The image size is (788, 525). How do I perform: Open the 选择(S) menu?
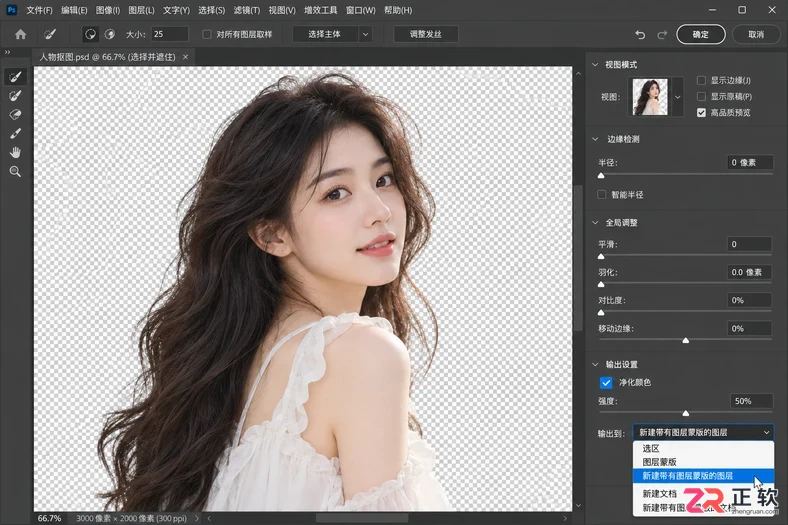point(212,10)
